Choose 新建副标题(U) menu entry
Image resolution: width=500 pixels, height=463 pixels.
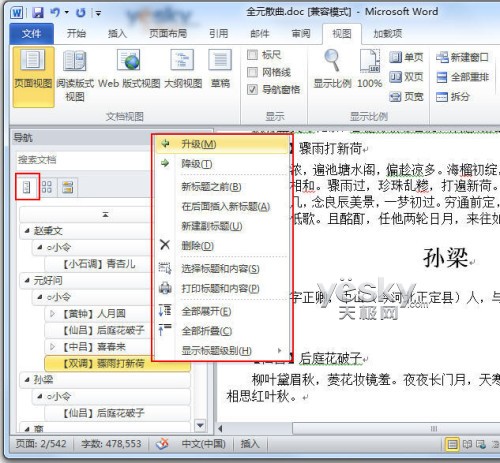(x=222, y=226)
